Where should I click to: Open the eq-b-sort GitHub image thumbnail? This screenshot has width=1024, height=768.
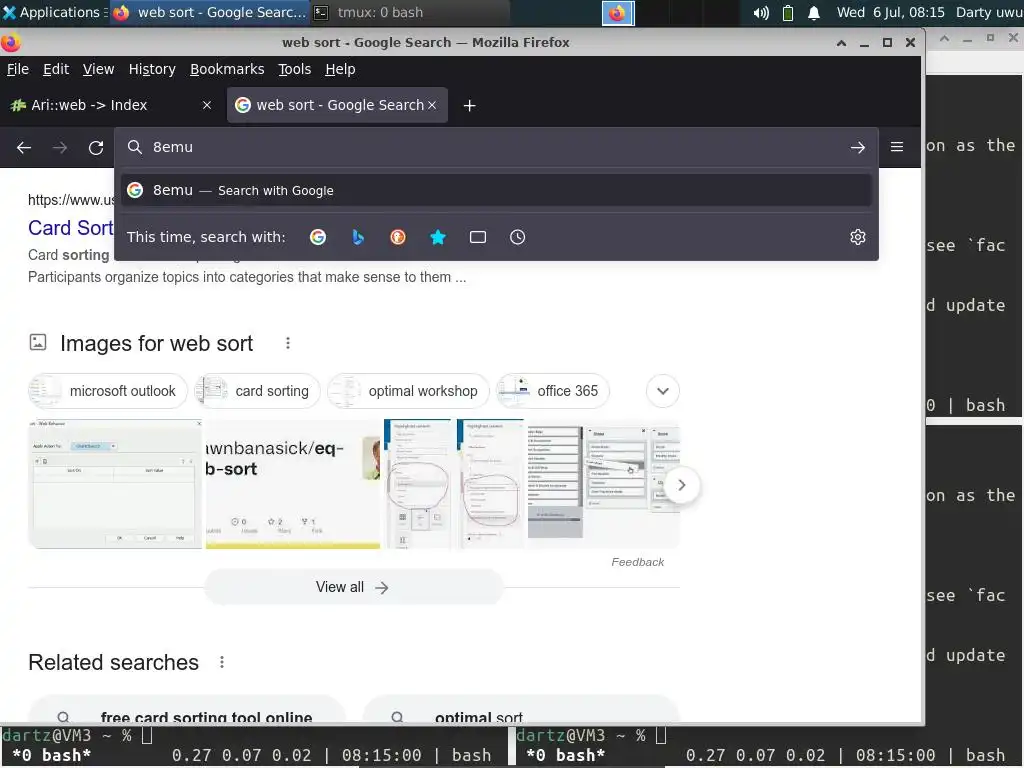pyautogui.click(x=293, y=483)
